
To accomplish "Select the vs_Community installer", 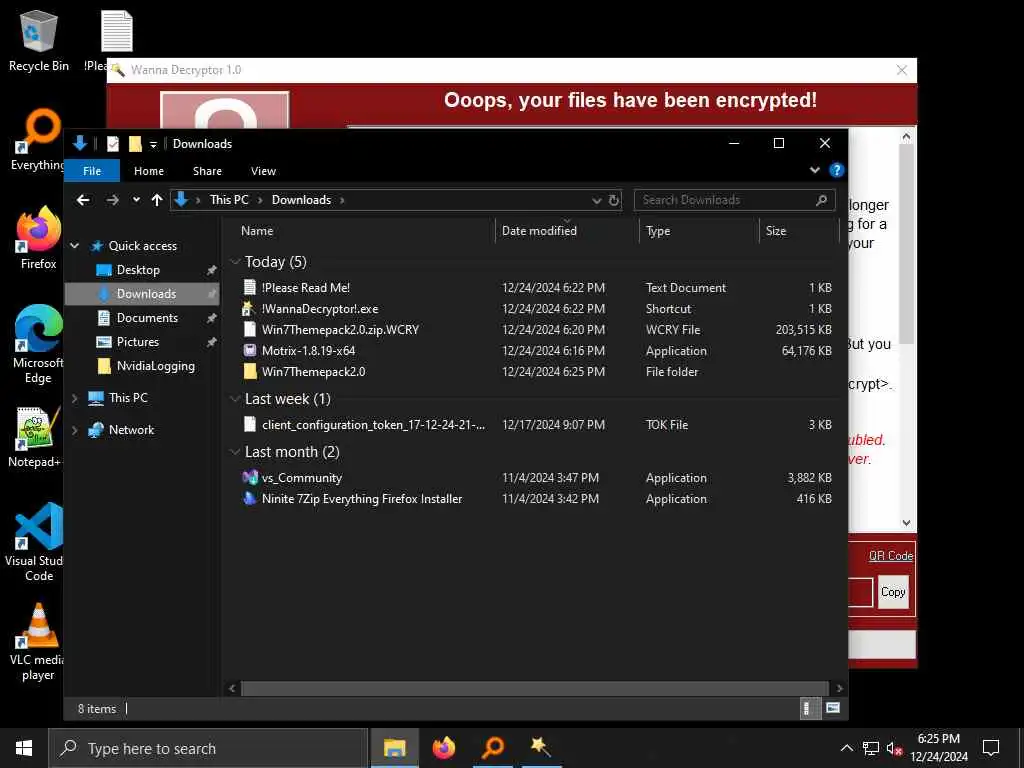I will click(302, 478).
